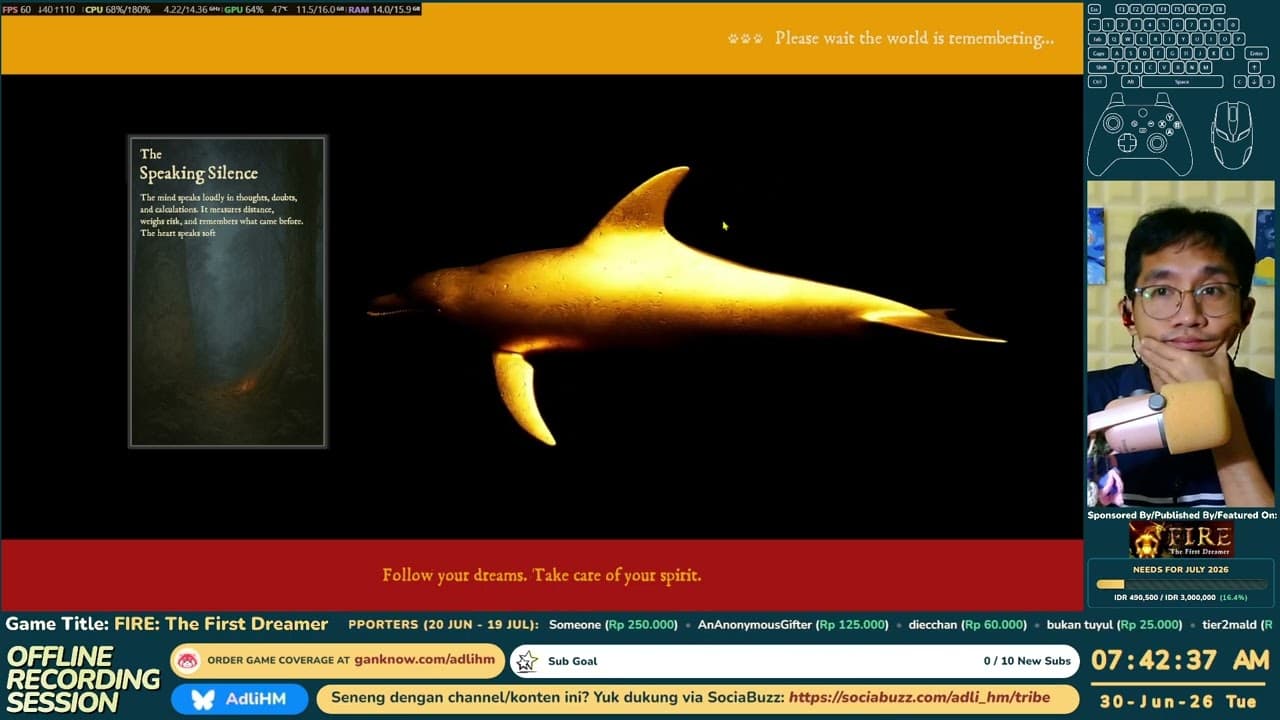Click the CPU usage readout

click(x=117, y=9)
